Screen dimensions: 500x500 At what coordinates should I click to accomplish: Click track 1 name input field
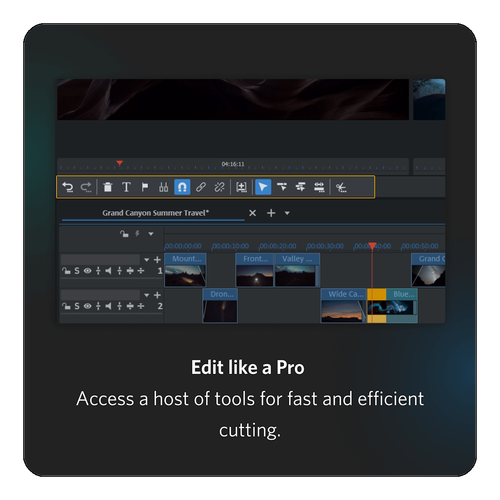pyautogui.click(x=100, y=259)
